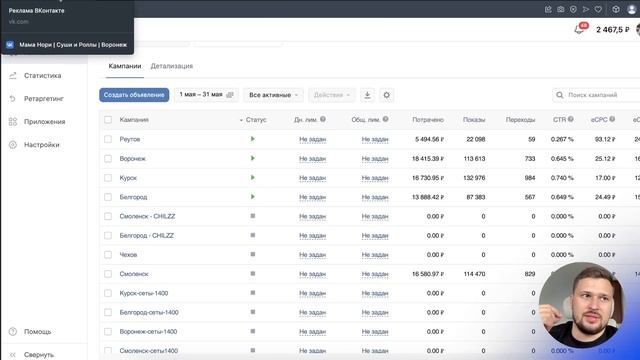Click the Смоленск stopped status icon
Viewport: 640px width, 360px height.
pos(253,273)
